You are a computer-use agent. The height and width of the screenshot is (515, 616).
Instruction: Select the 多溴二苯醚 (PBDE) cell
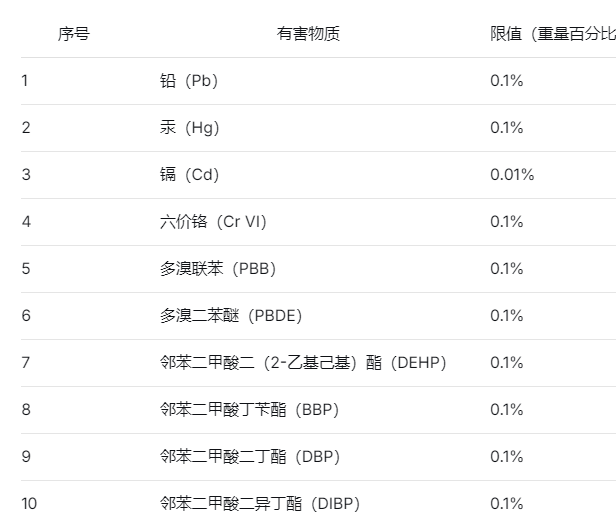point(230,316)
